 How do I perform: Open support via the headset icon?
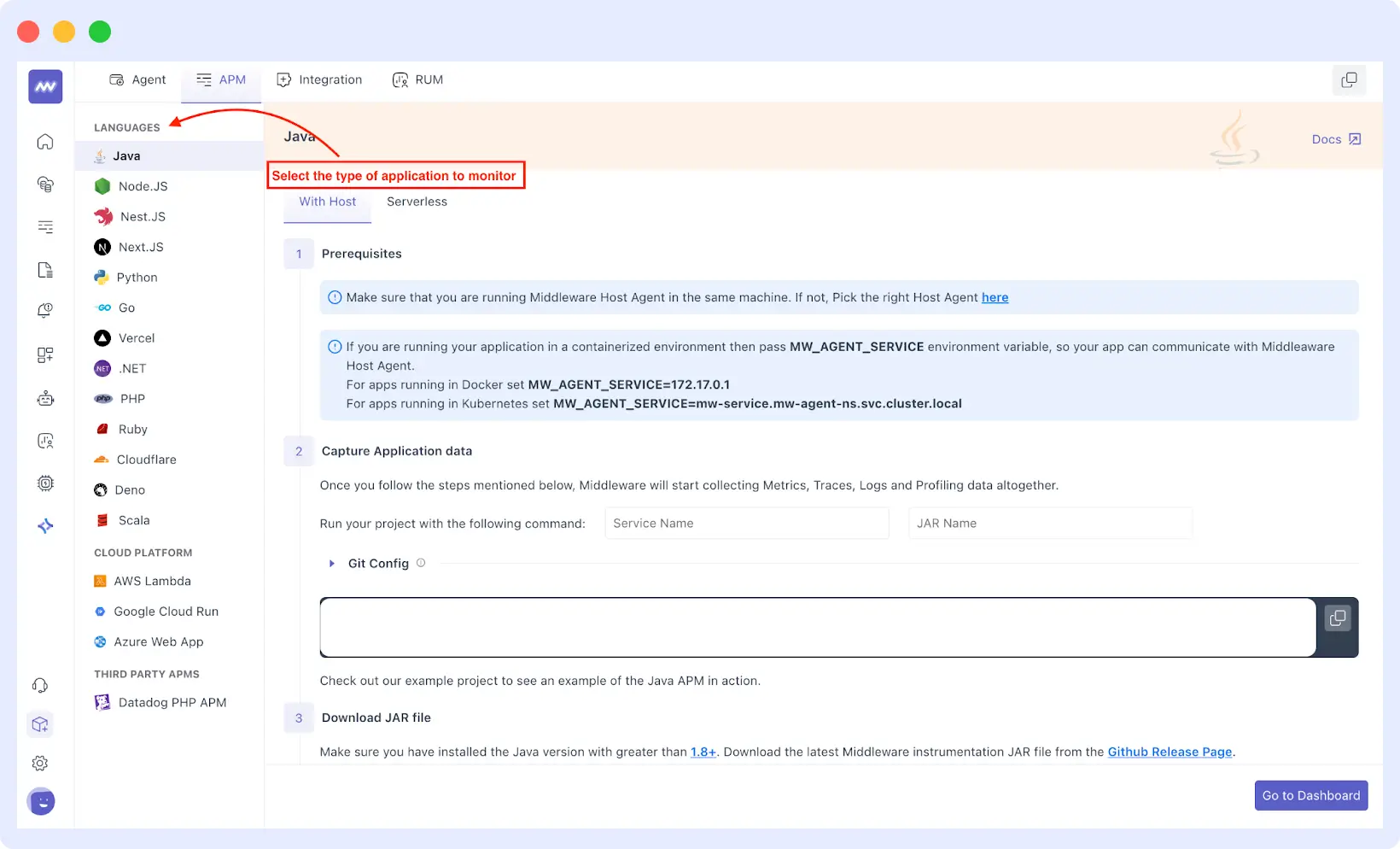[40, 684]
